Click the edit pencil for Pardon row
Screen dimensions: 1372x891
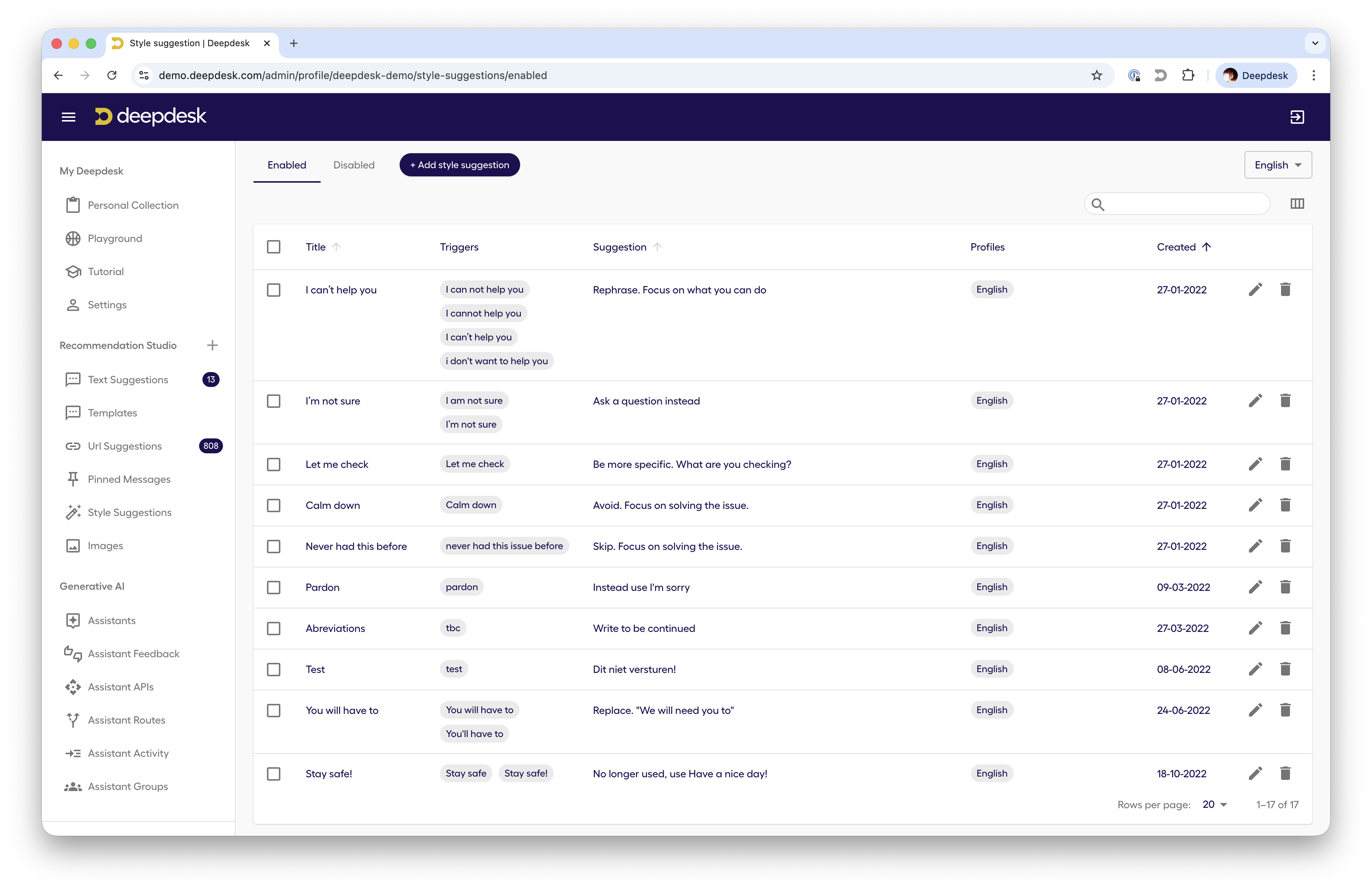pyautogui.click(x=1255, y=587)
